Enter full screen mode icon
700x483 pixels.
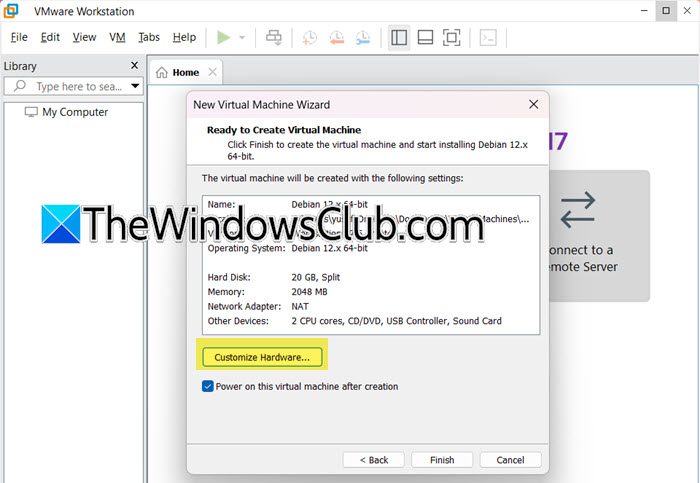point(451,37)
